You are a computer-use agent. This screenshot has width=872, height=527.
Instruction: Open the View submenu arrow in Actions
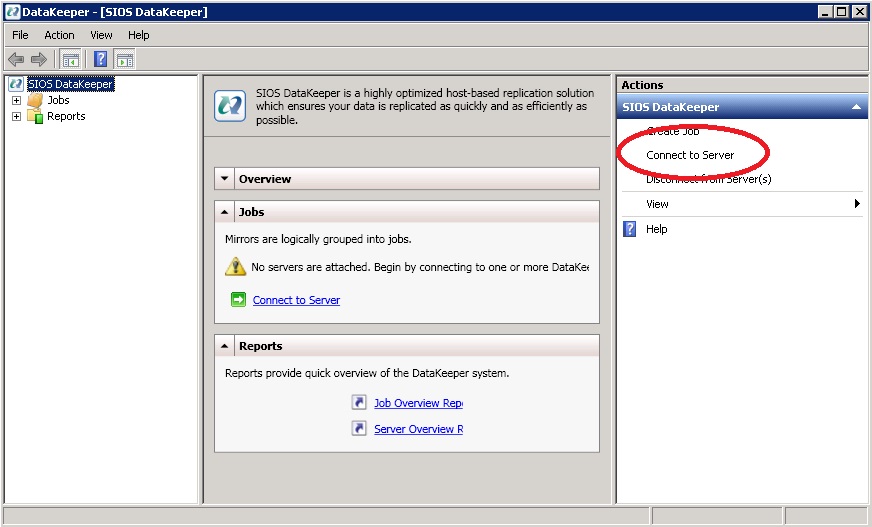pyautogui.click(x=857, y=203)
